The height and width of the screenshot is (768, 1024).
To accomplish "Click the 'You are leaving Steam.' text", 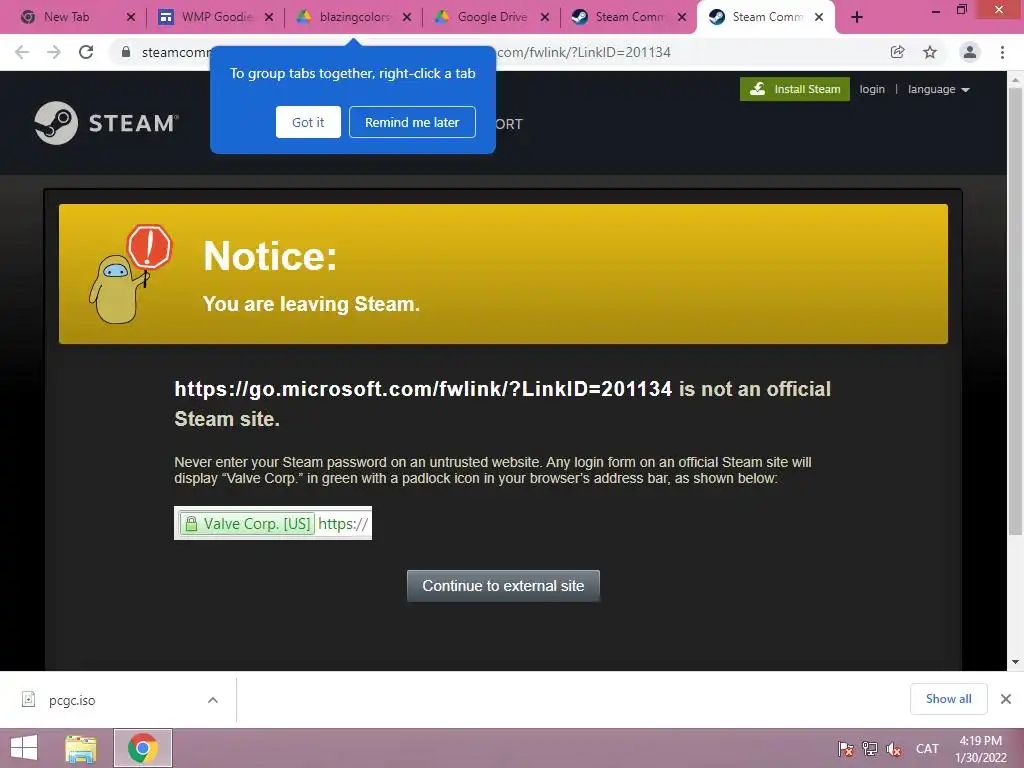I will (x=311, y=304).
